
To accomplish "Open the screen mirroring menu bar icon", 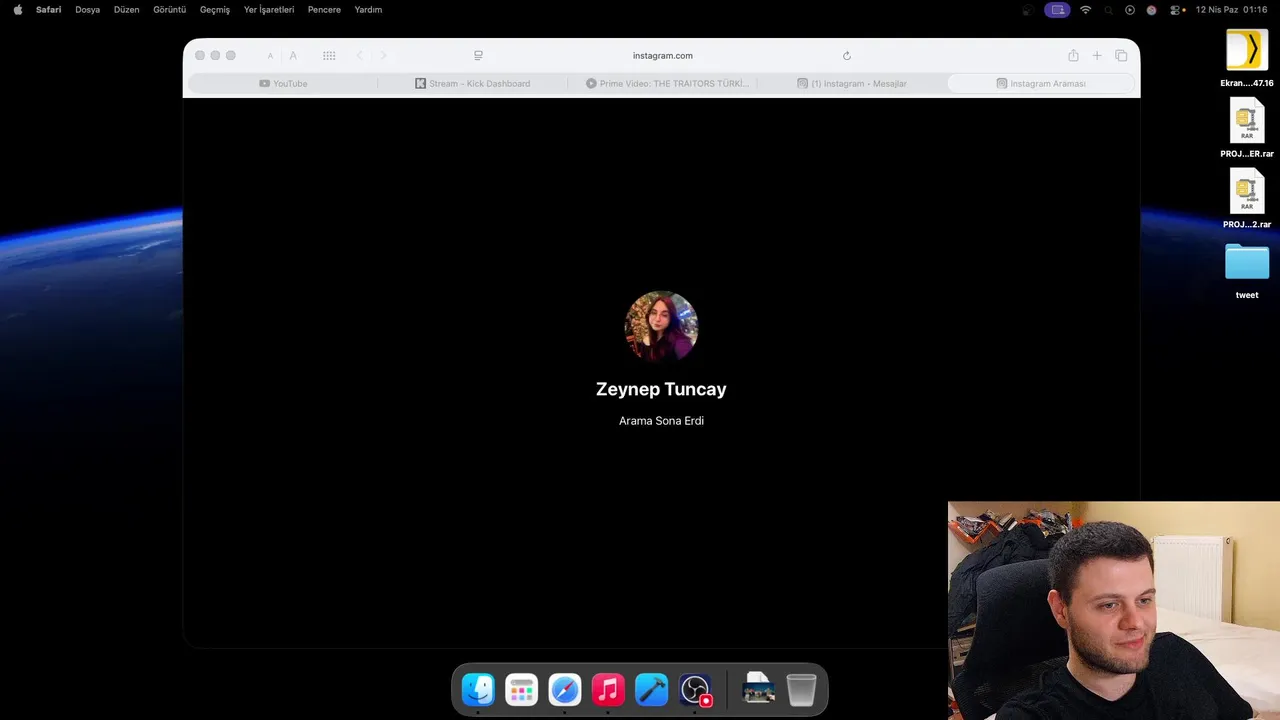I will (x=1057, y=10).
